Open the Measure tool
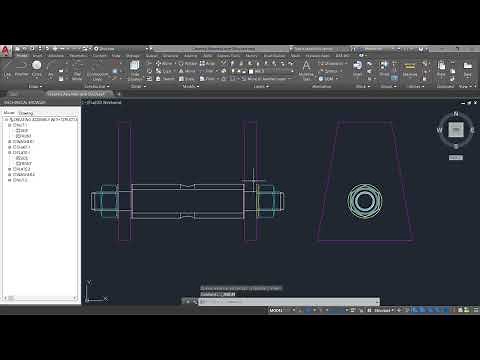480x360 pixels. tap(410, 69)
